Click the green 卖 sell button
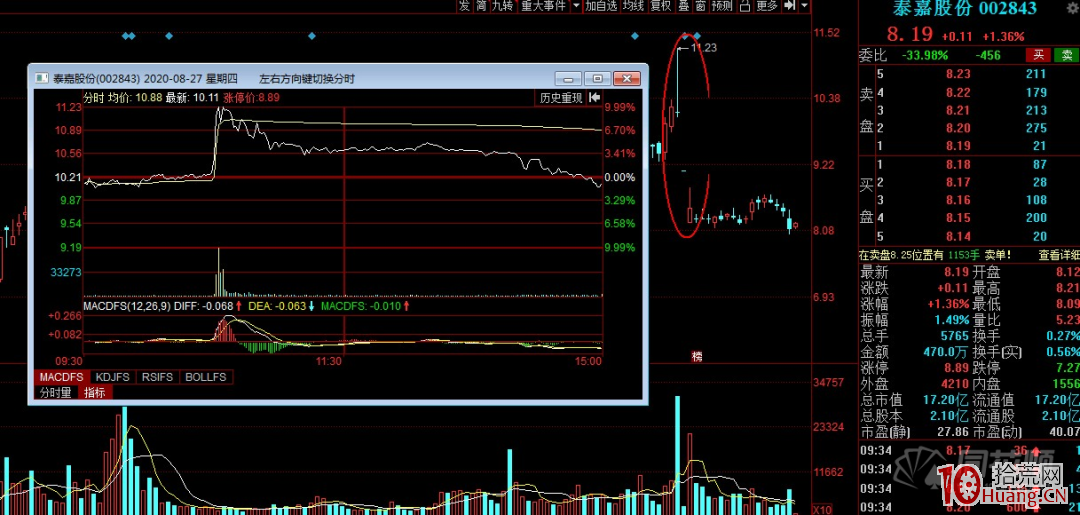This screenshot has width=1080, height=515. click(1067, 55)
